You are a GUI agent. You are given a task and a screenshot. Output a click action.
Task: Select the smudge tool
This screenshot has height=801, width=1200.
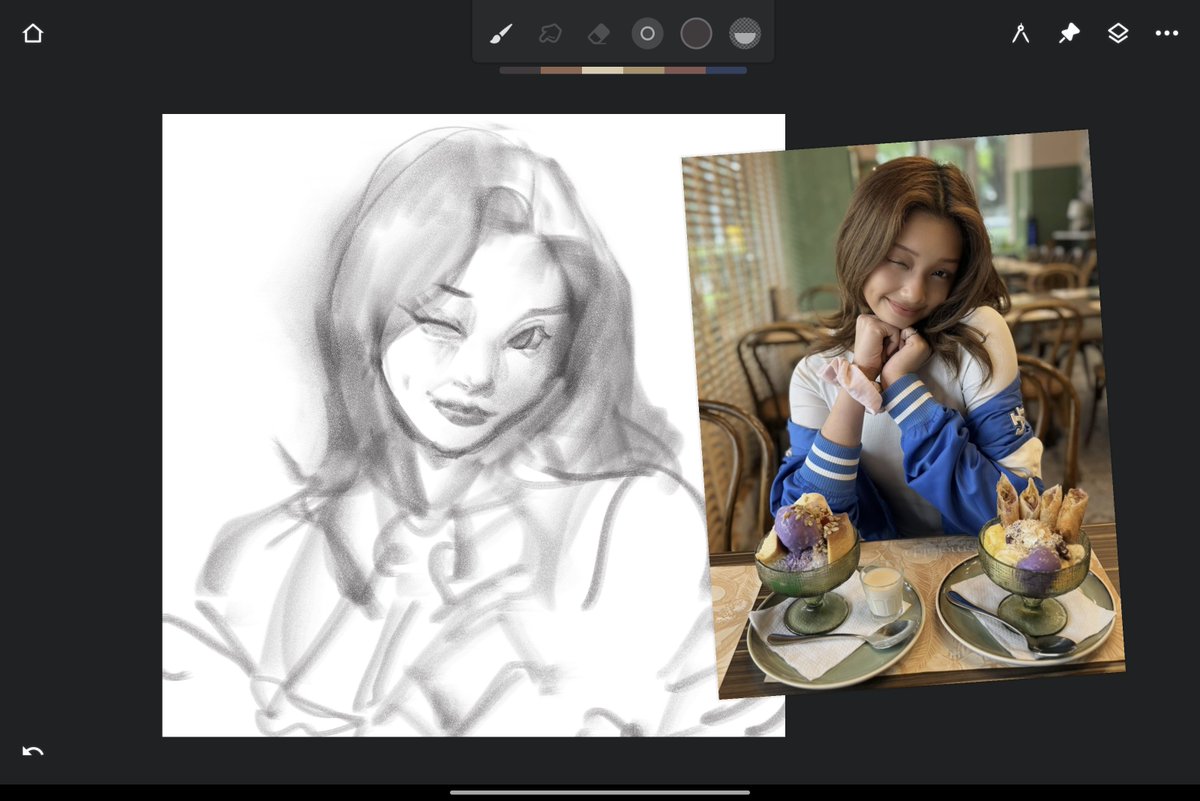coord(550,34)
